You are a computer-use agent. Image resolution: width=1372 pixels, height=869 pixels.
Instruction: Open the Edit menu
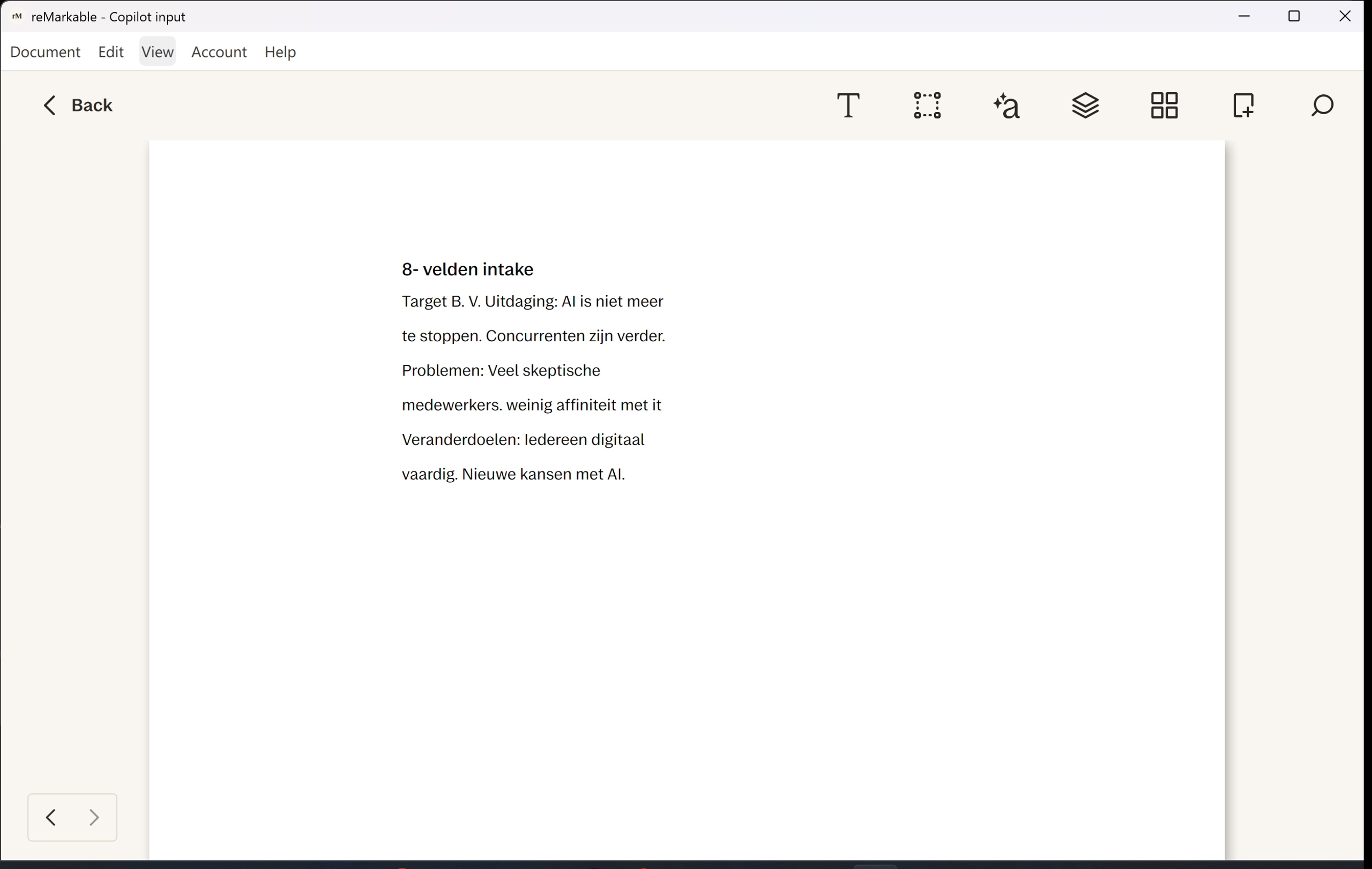(110, 52)
